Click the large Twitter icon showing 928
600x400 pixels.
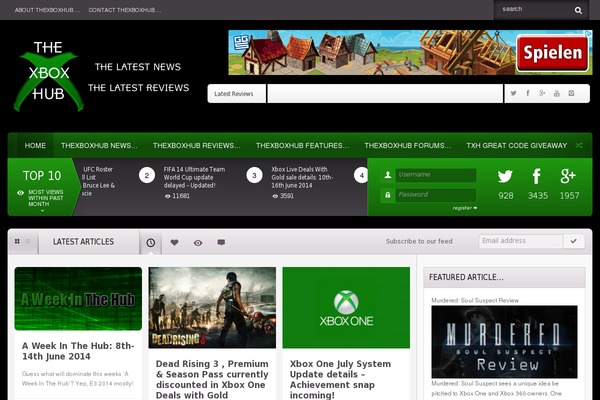505,176
